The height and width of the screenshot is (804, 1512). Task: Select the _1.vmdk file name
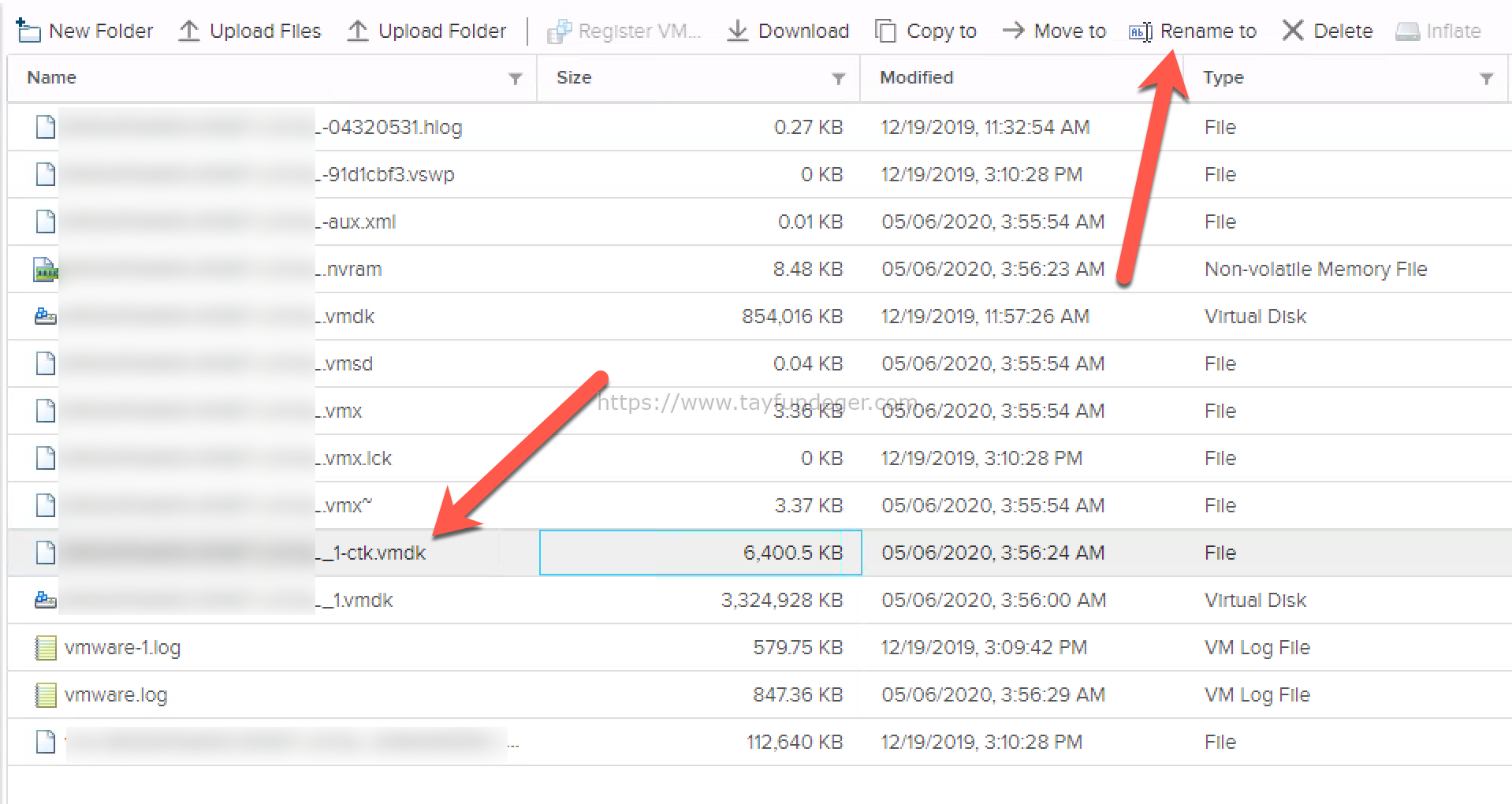coord(355,600)
